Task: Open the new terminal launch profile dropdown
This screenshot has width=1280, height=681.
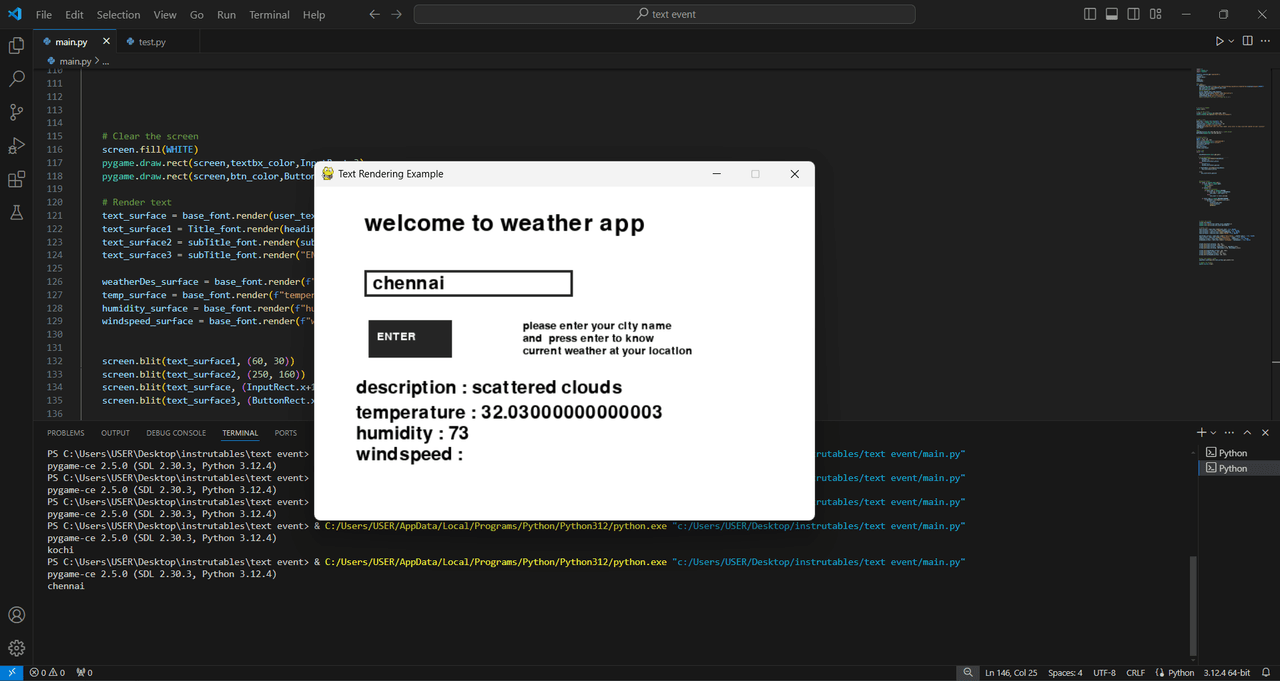Action: 1214,433
